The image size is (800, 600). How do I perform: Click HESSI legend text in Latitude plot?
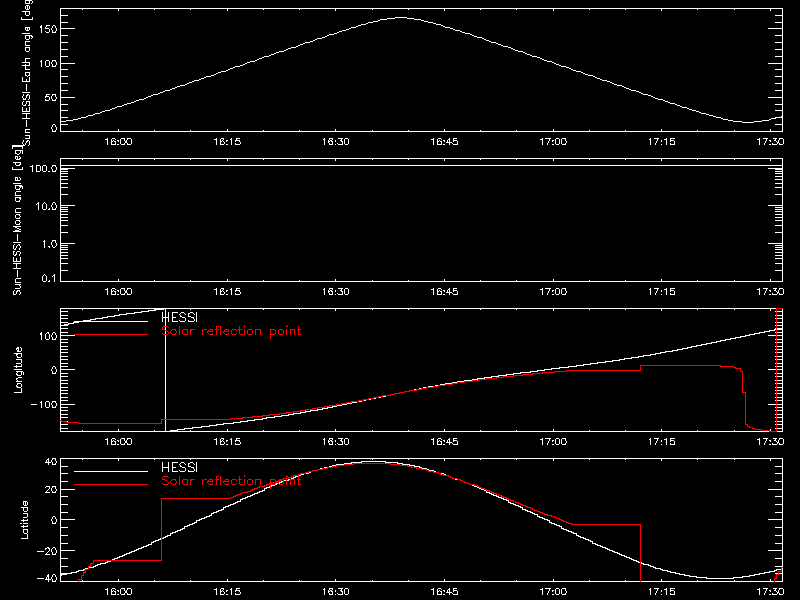pos(180,467)
